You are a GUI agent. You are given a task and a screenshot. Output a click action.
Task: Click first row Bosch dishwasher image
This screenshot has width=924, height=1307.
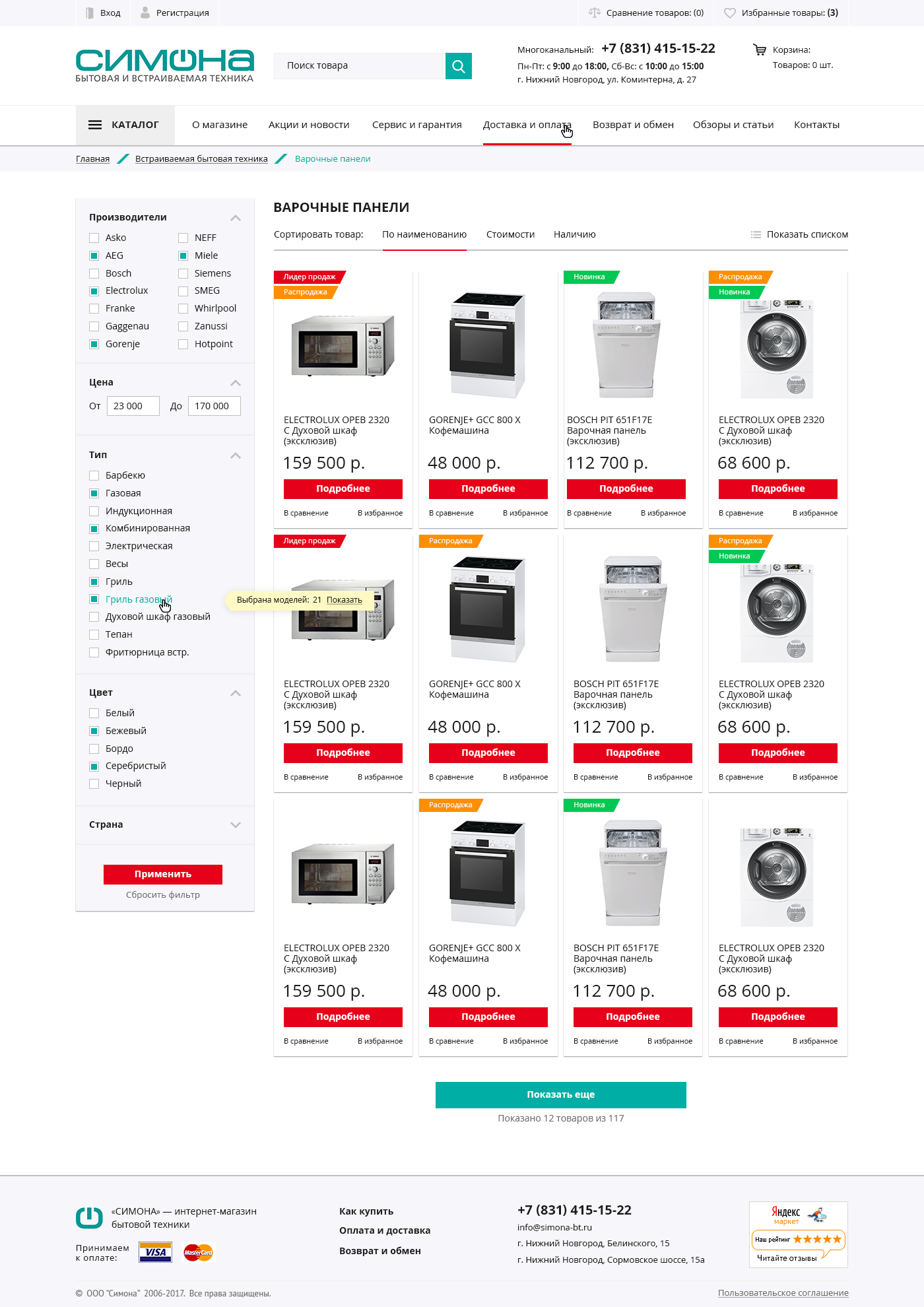[x=626, y=345]
